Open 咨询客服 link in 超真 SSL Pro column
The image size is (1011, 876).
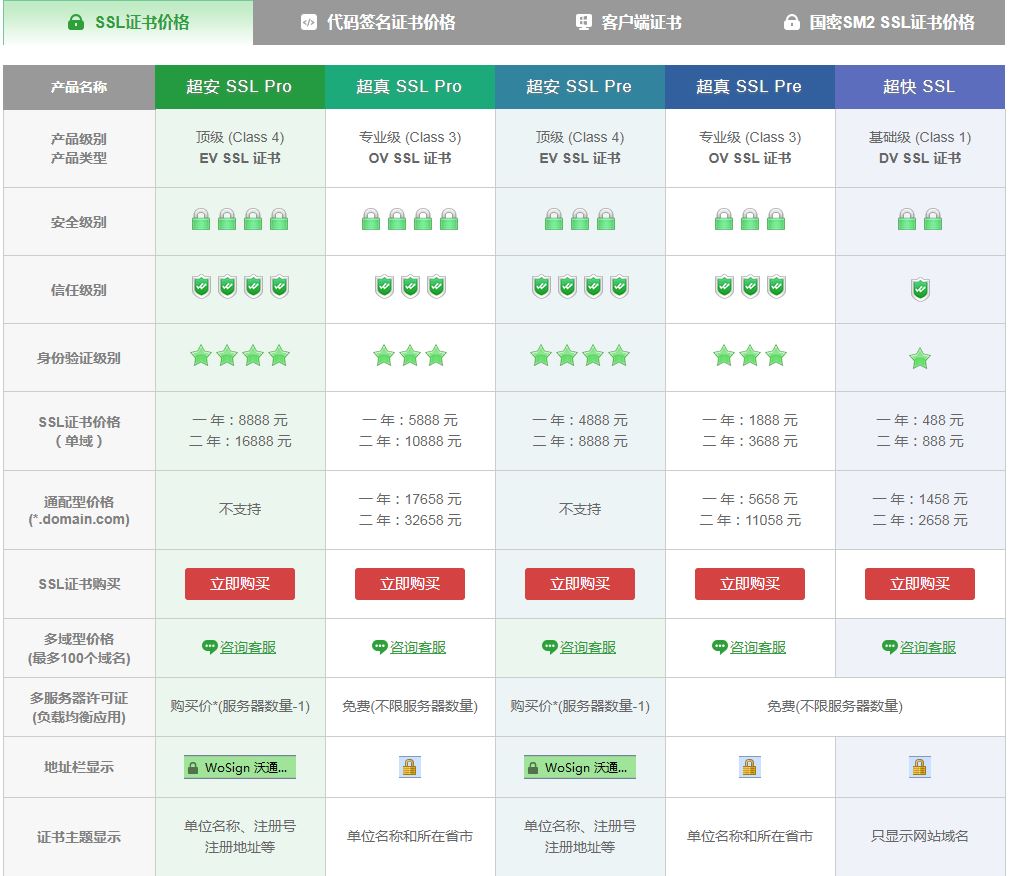coord(417,647)
